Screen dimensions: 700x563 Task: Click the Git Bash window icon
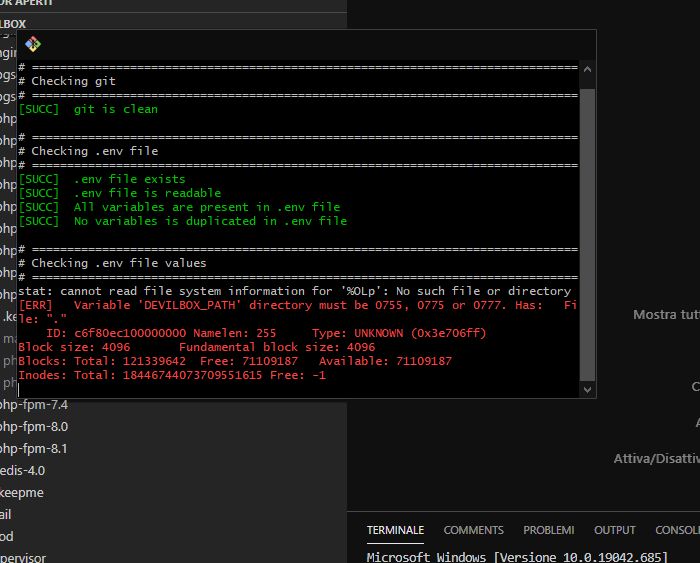(x=33, y=44)
